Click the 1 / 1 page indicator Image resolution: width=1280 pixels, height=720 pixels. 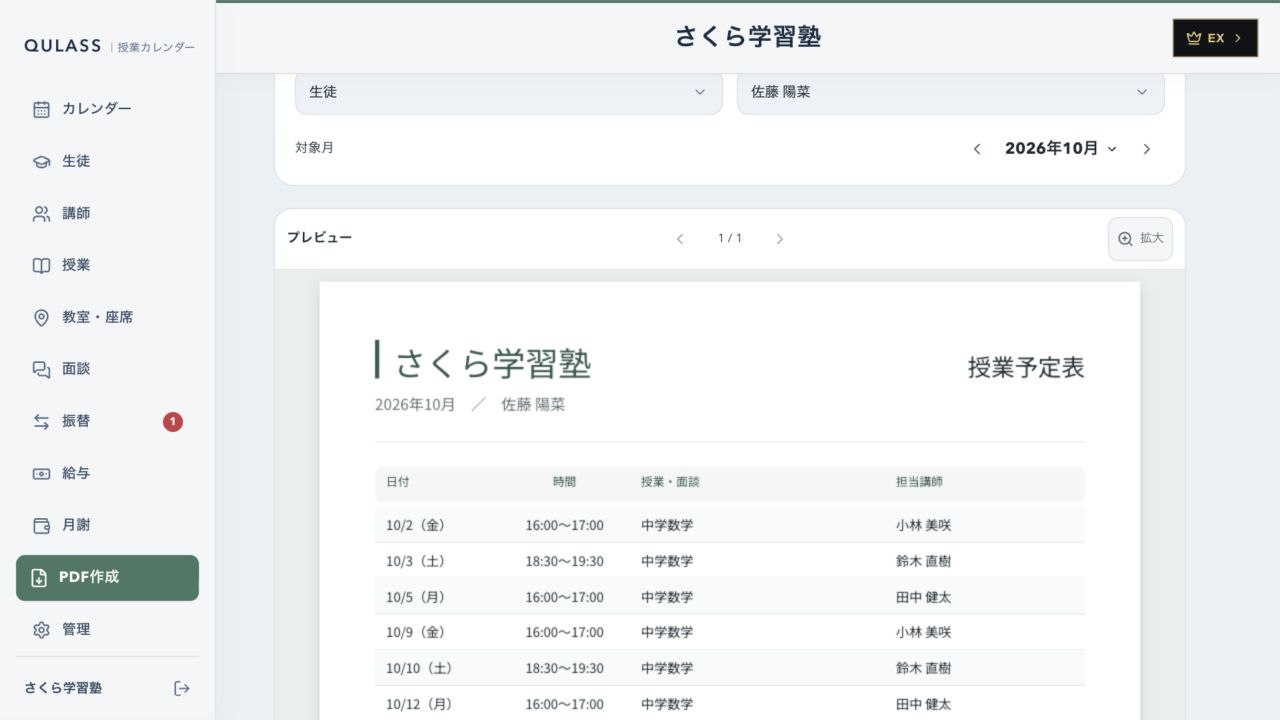click(730, 238)
